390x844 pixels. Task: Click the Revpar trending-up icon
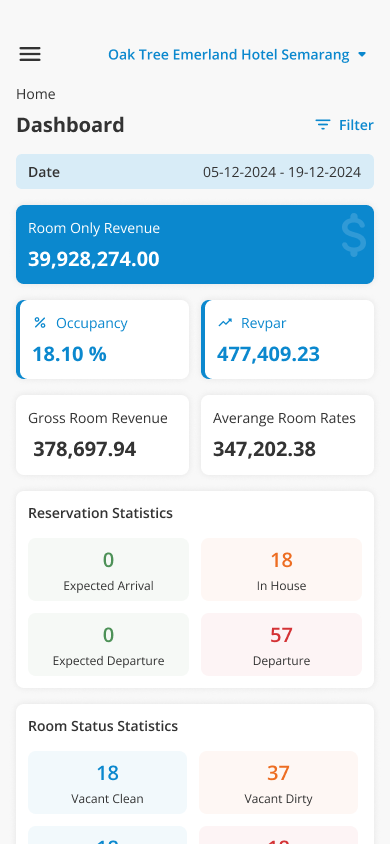coord(225,322)
